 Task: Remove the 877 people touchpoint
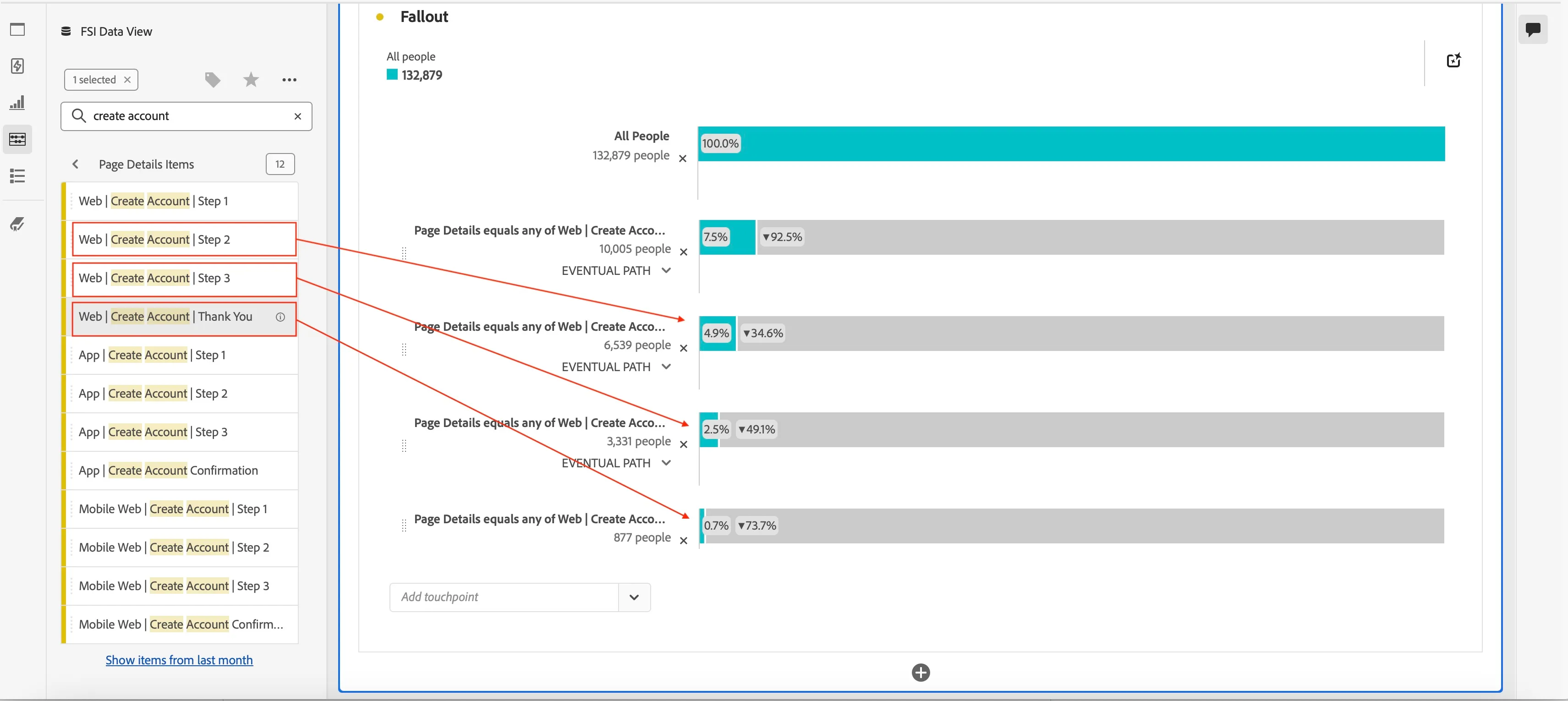684,540
